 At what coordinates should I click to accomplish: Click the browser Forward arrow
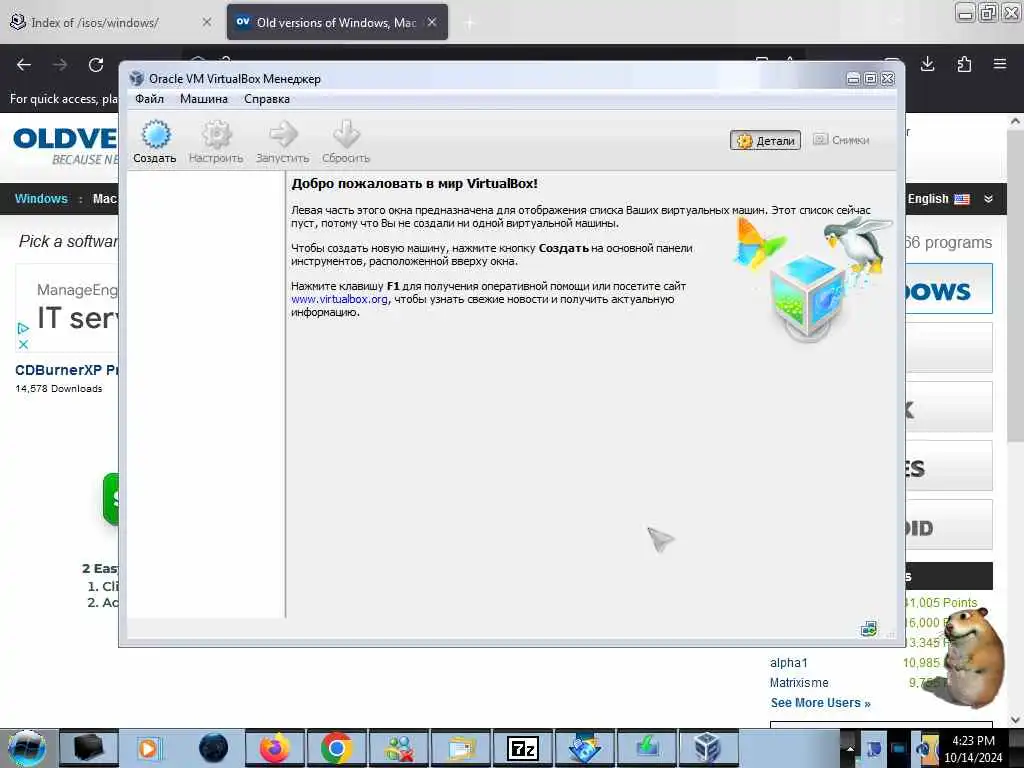click(x=60, y=65)
